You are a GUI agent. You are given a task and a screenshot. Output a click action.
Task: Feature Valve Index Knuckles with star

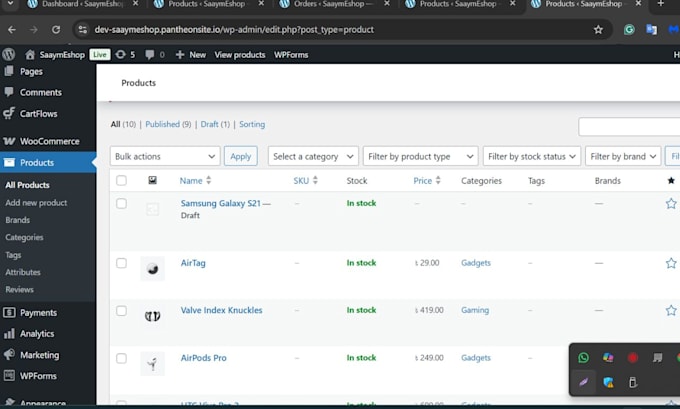tap(671, 311)
